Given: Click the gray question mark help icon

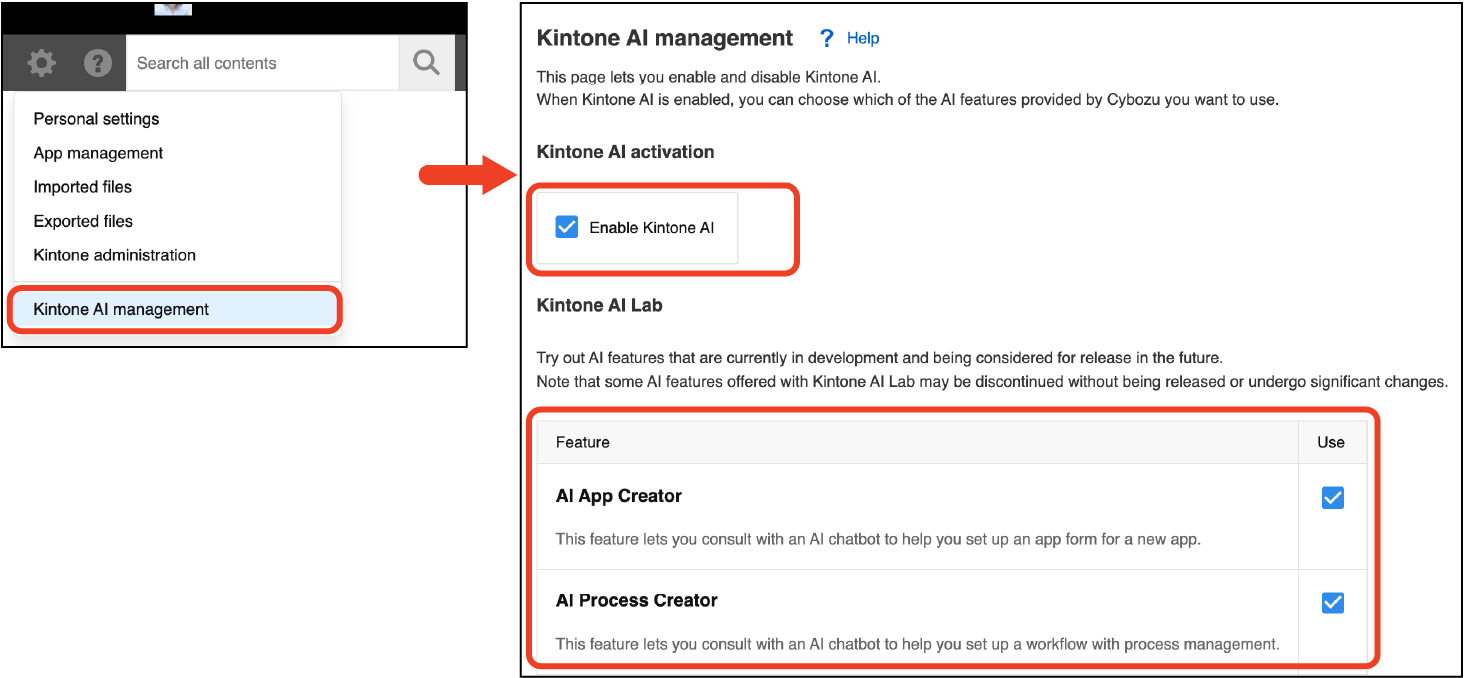Looking at the screenshot, I should (97, 63).
